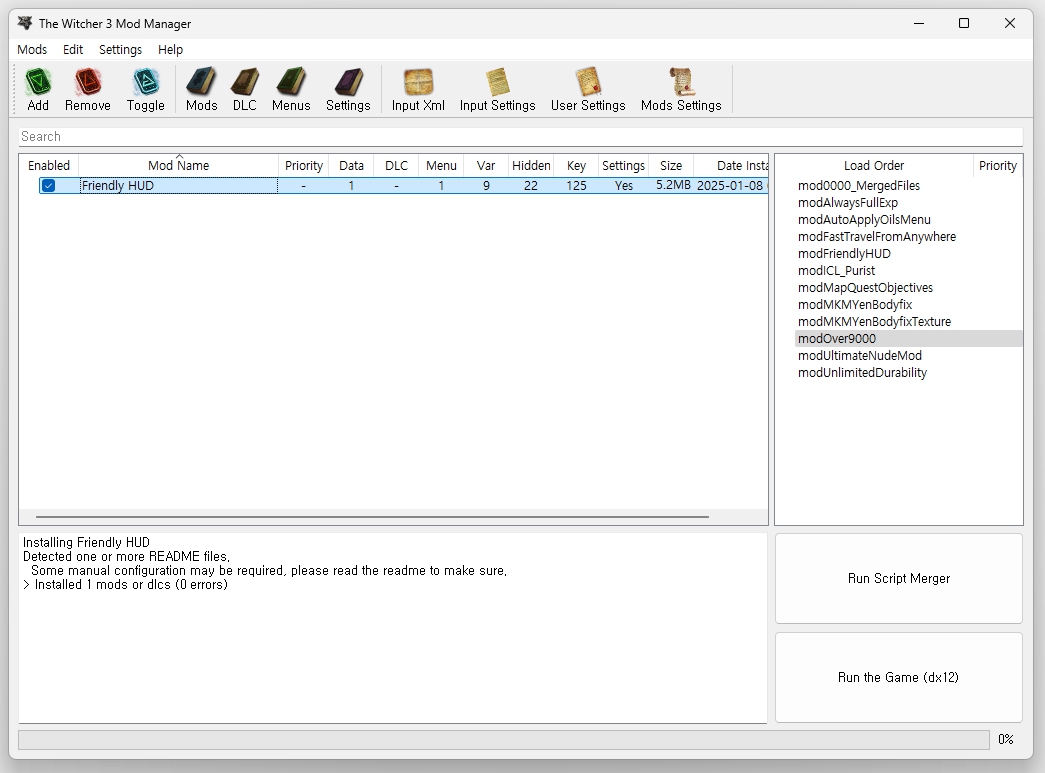Open the Mods Settings scroll icon

[681, 83]
